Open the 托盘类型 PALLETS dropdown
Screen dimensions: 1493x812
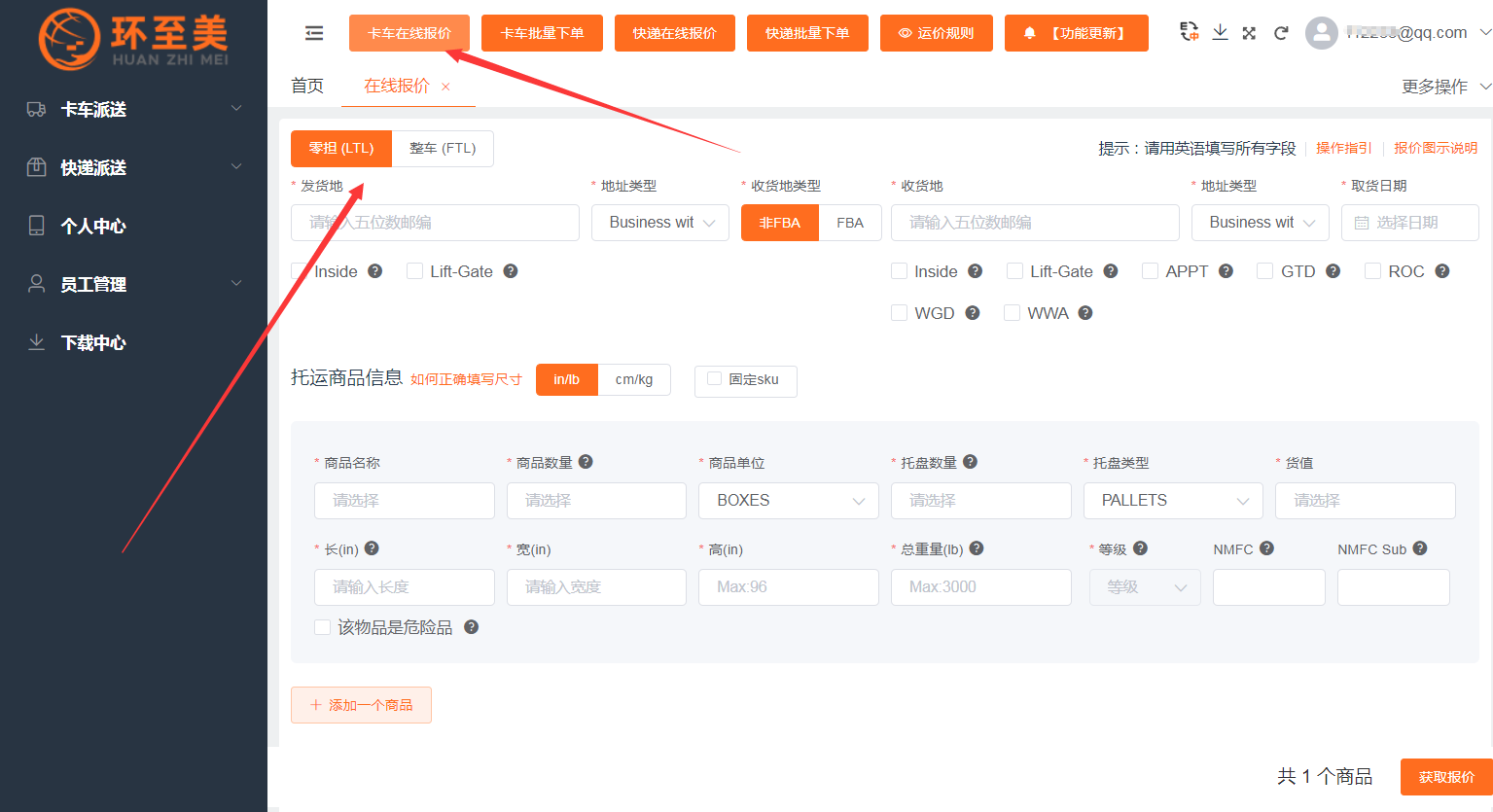[1172, 500]
